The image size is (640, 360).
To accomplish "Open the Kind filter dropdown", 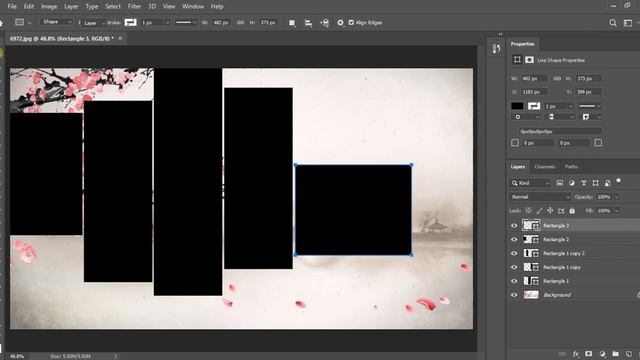I will [x=530, y=183].
